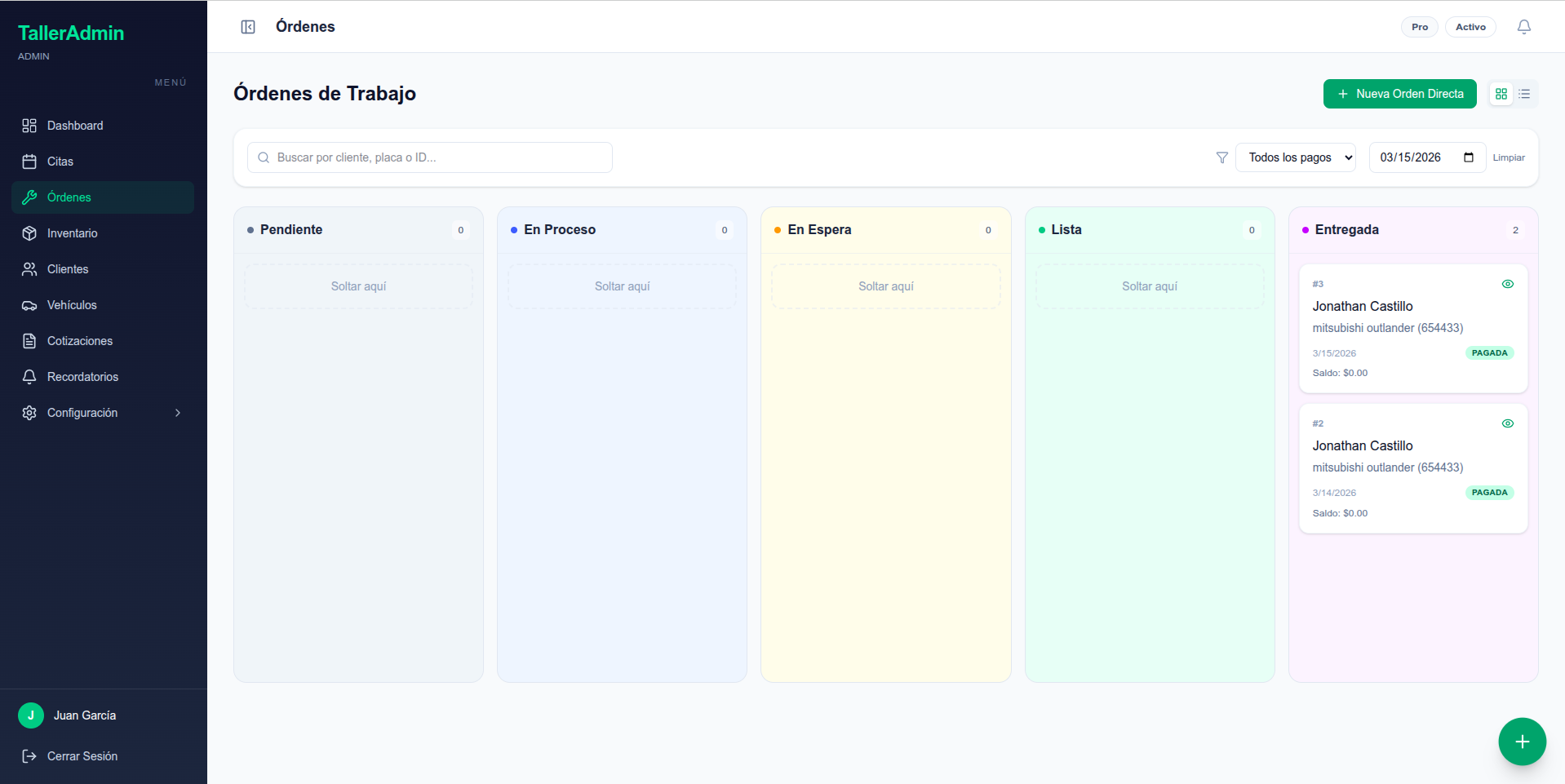
Task: Collapse the sidebar with the panel icon
Action: [x=248, y=27]
